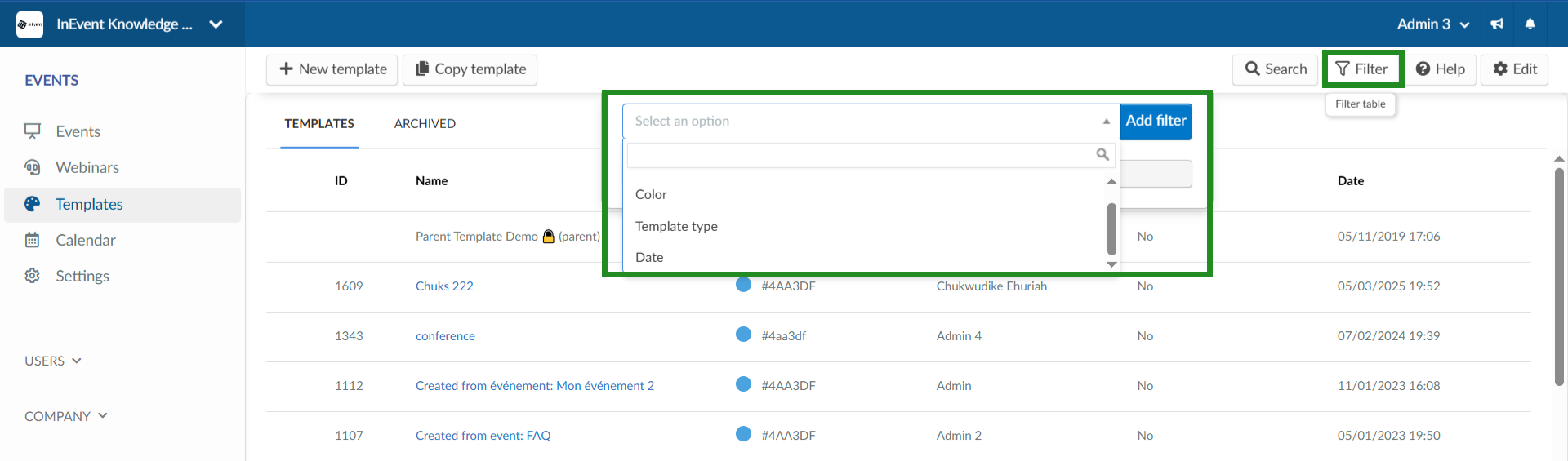This screenshot has width=1568, height=461.
Task: Click the Calendar icon in sidebar
Action: pos(33,240)
